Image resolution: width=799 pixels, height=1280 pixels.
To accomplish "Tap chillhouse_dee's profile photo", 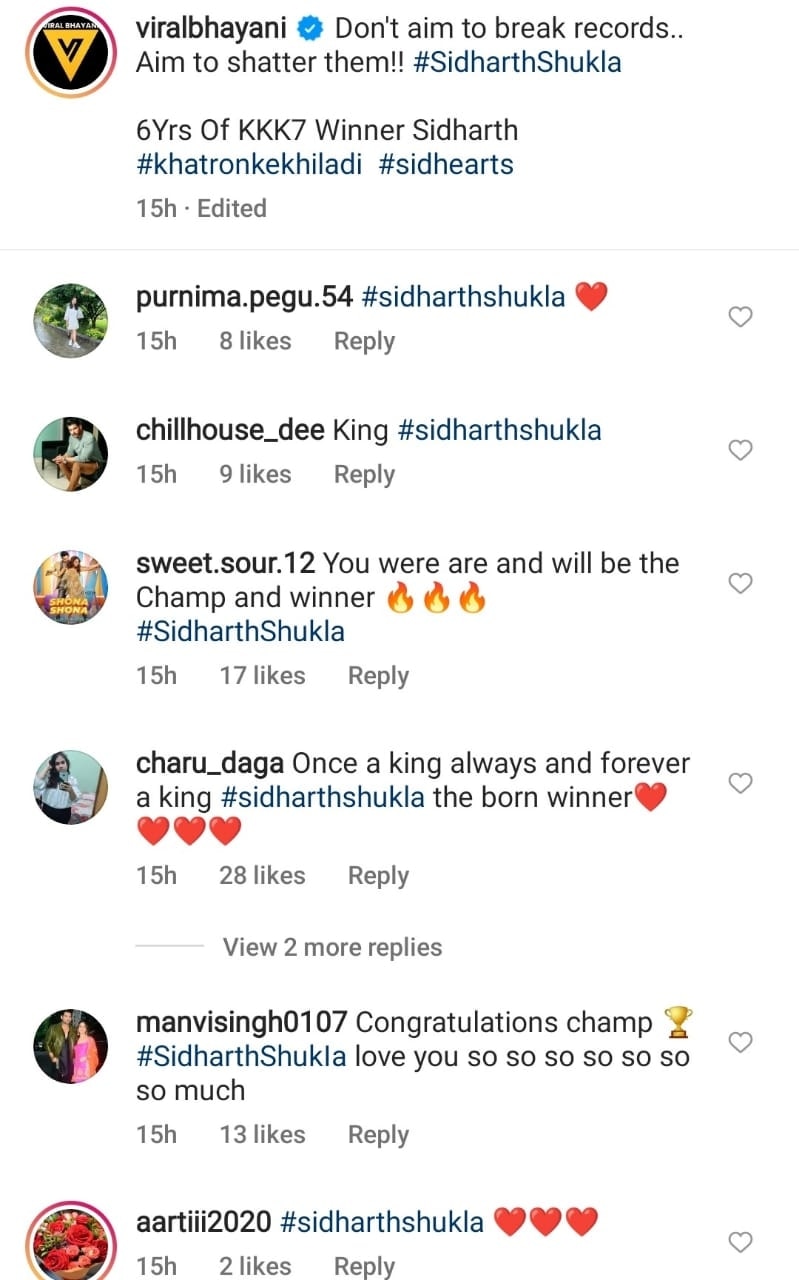I will point(70,453).
